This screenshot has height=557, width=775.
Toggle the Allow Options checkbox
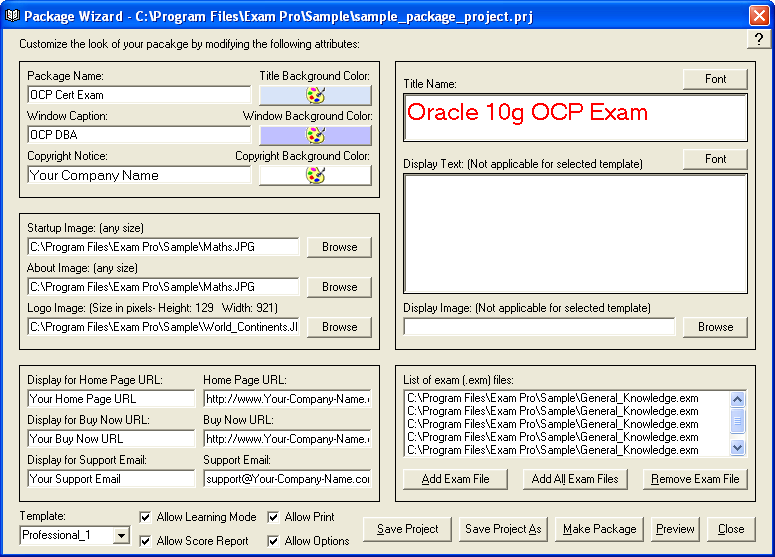(274, 541)
